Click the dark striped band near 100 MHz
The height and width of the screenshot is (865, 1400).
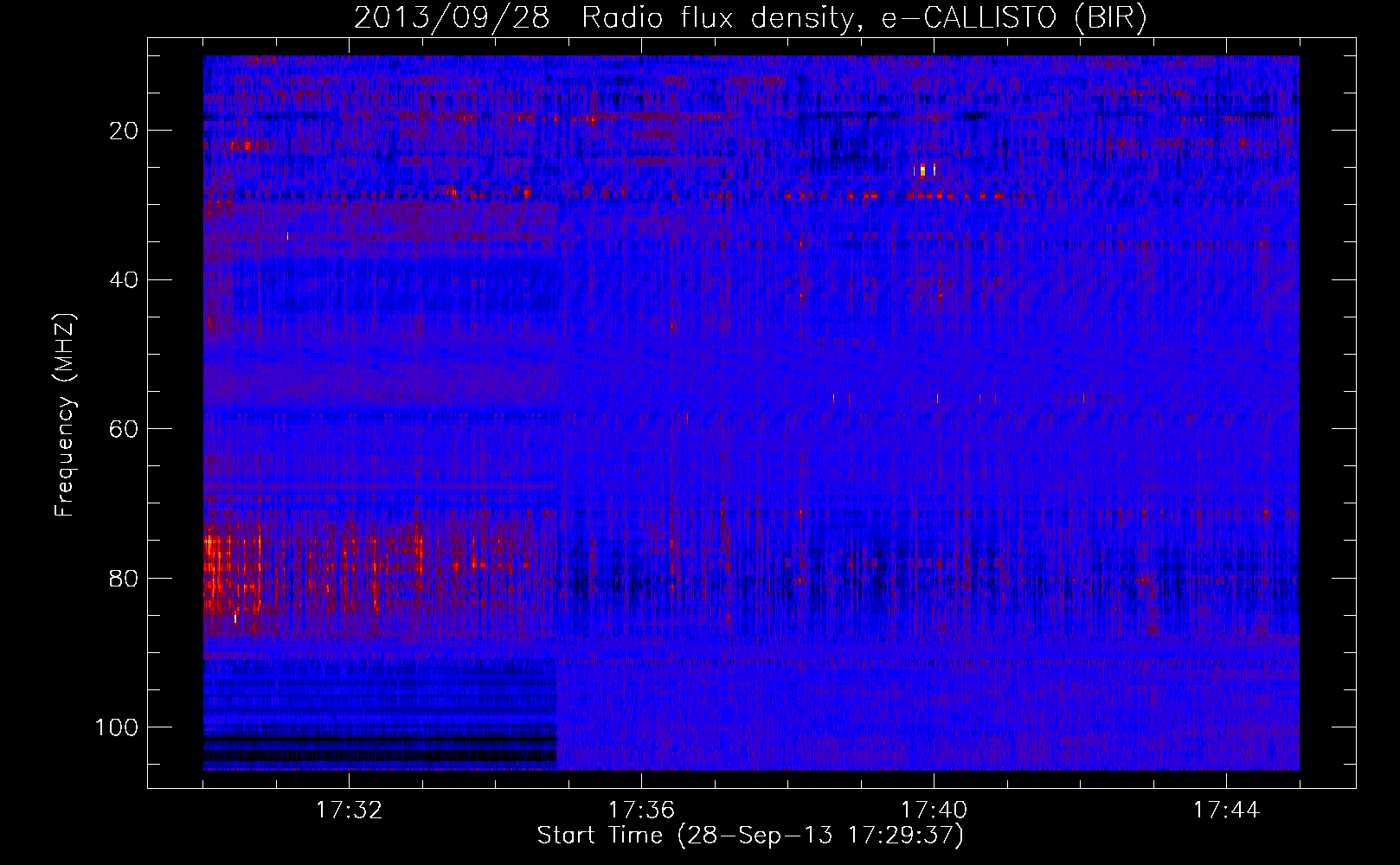[380, 716]
